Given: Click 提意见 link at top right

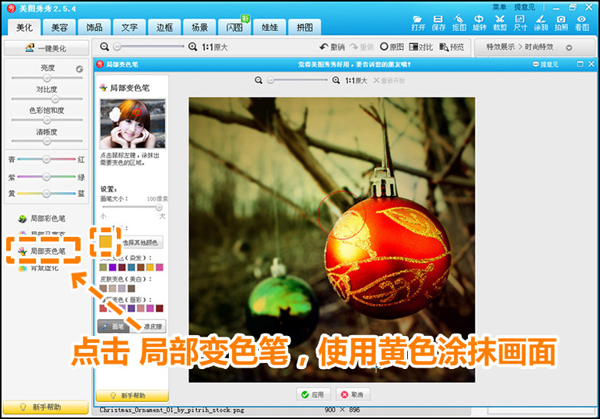Looking at the screenshot, I should 525,7.
